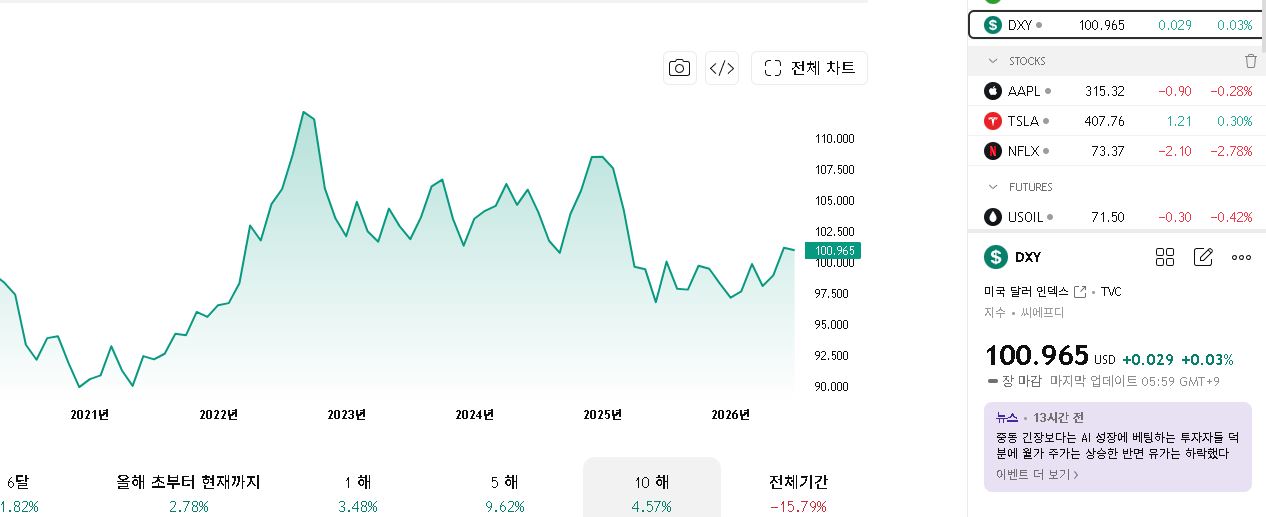The width and height of the screenshot is (1266, 517).
Task: Click the 2025년 label on the time axis
Action: pyautogui.click(x=602, y=415)
